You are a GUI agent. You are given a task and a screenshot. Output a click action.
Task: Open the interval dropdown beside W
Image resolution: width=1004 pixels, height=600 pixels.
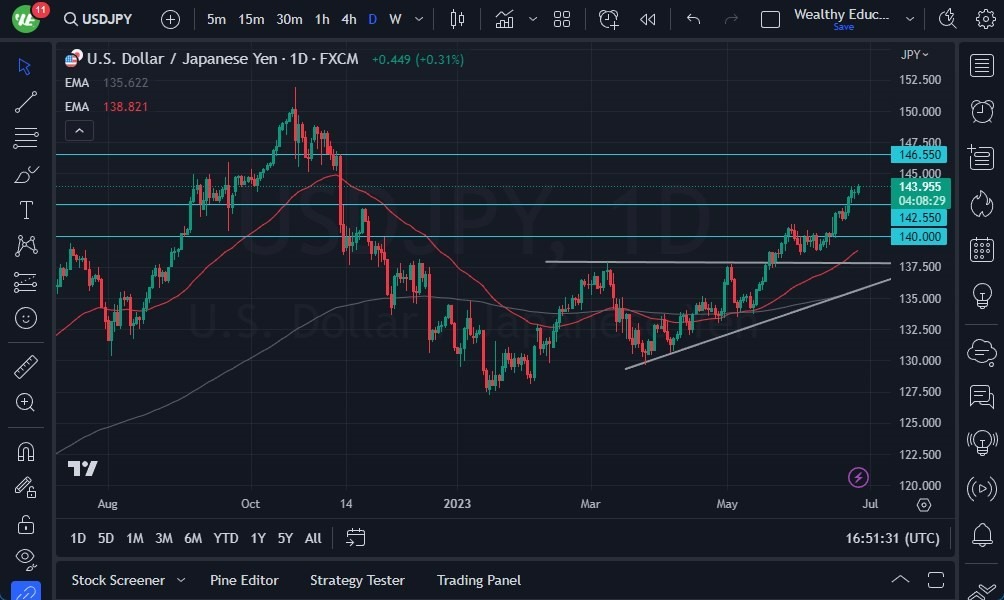click(x=418, y=18)
